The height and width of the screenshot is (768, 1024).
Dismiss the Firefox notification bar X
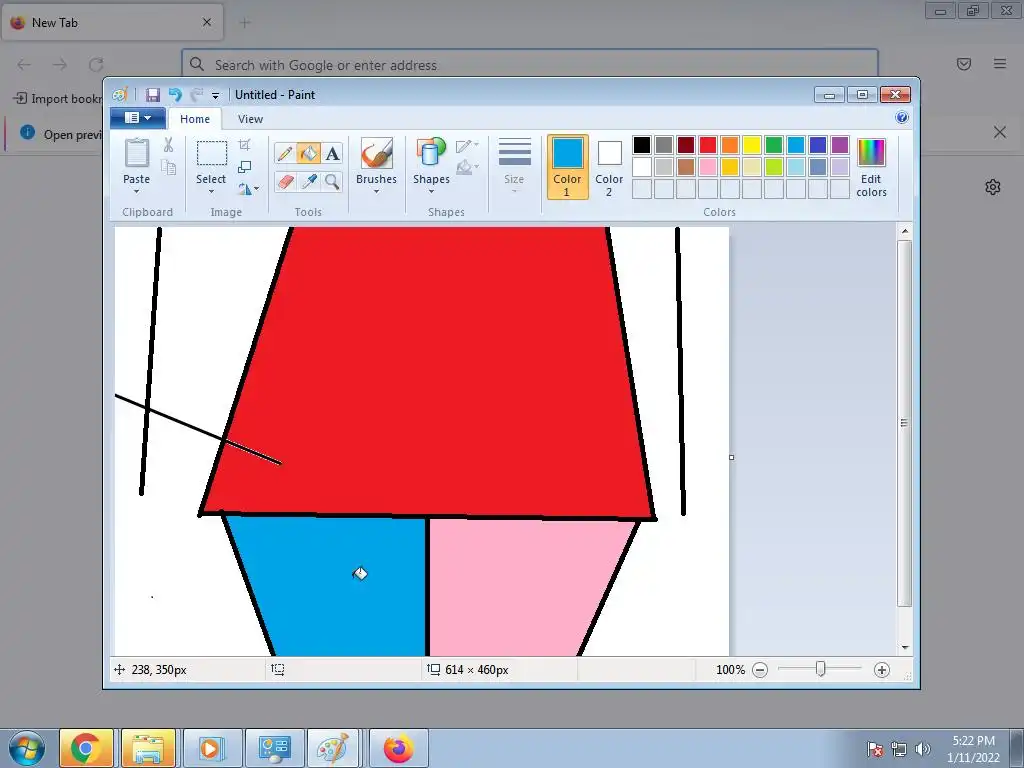(1000, 133)
